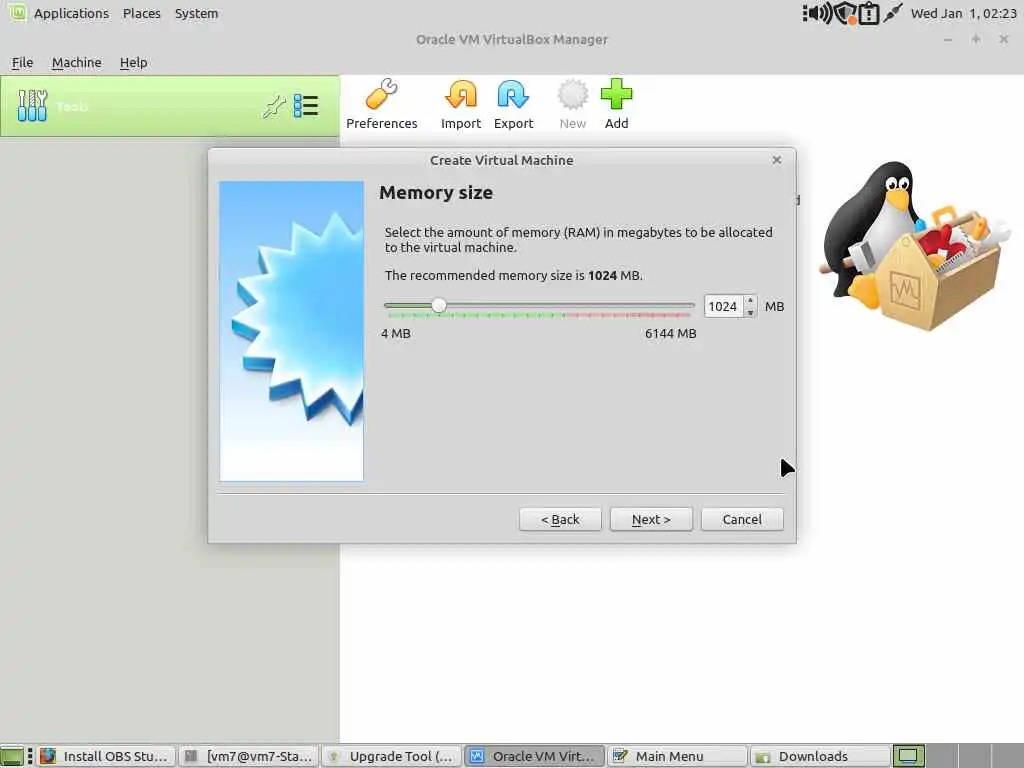Click the Back button

click(560, 519)
